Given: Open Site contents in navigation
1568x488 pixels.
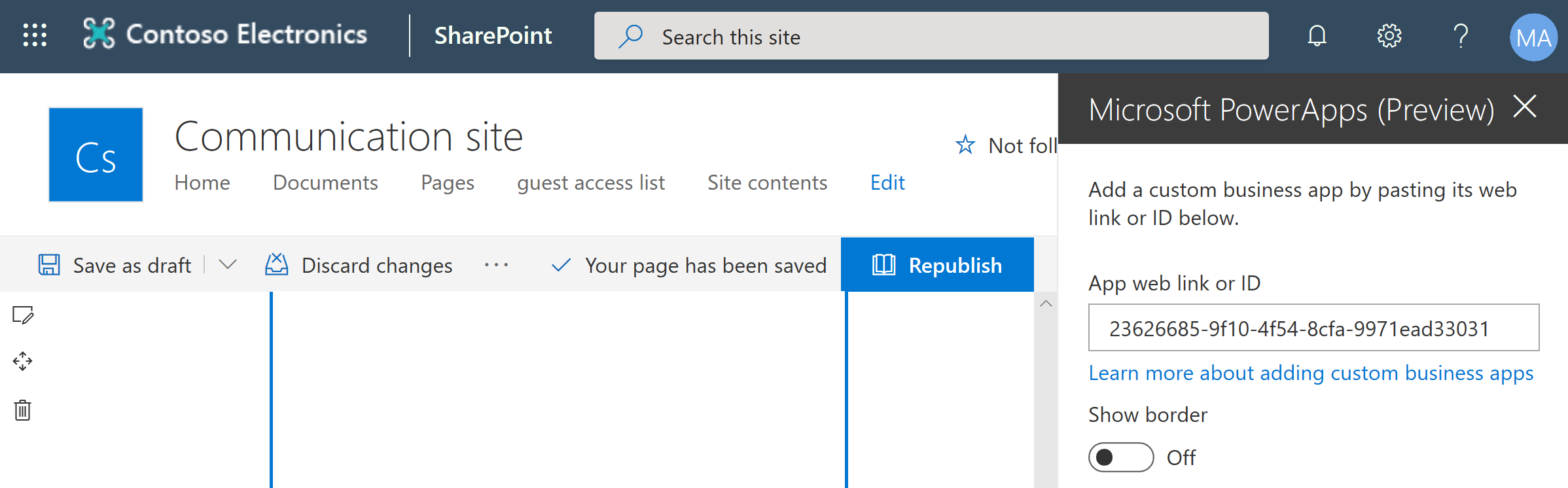Looking at the screenshot, I should coord(767,183).
